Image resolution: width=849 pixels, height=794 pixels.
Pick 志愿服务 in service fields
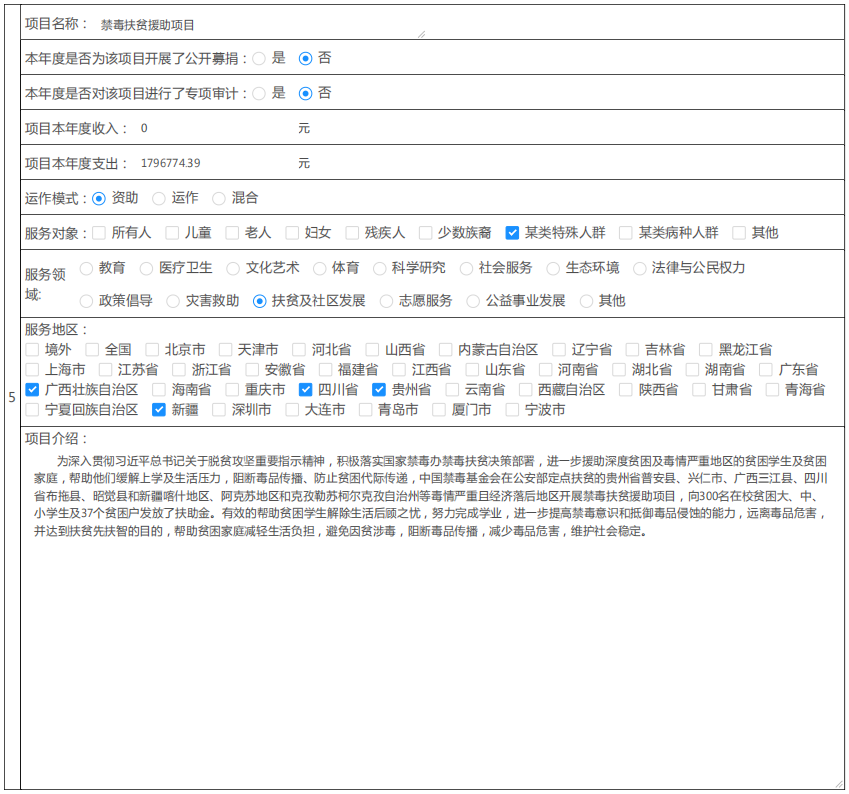click(x=386, y=301)
